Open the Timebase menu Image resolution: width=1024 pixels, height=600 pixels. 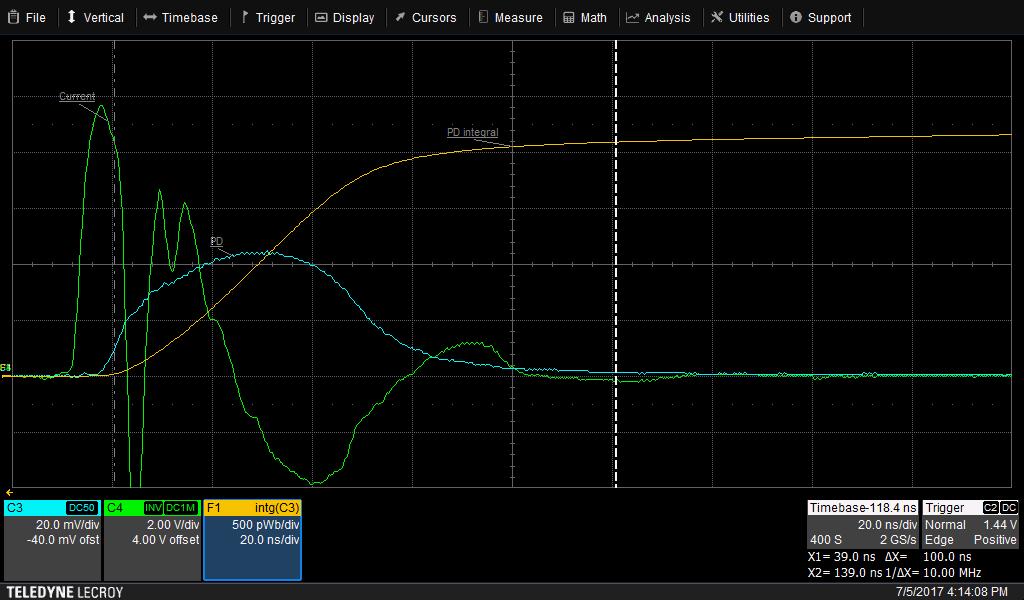(181, 18)
